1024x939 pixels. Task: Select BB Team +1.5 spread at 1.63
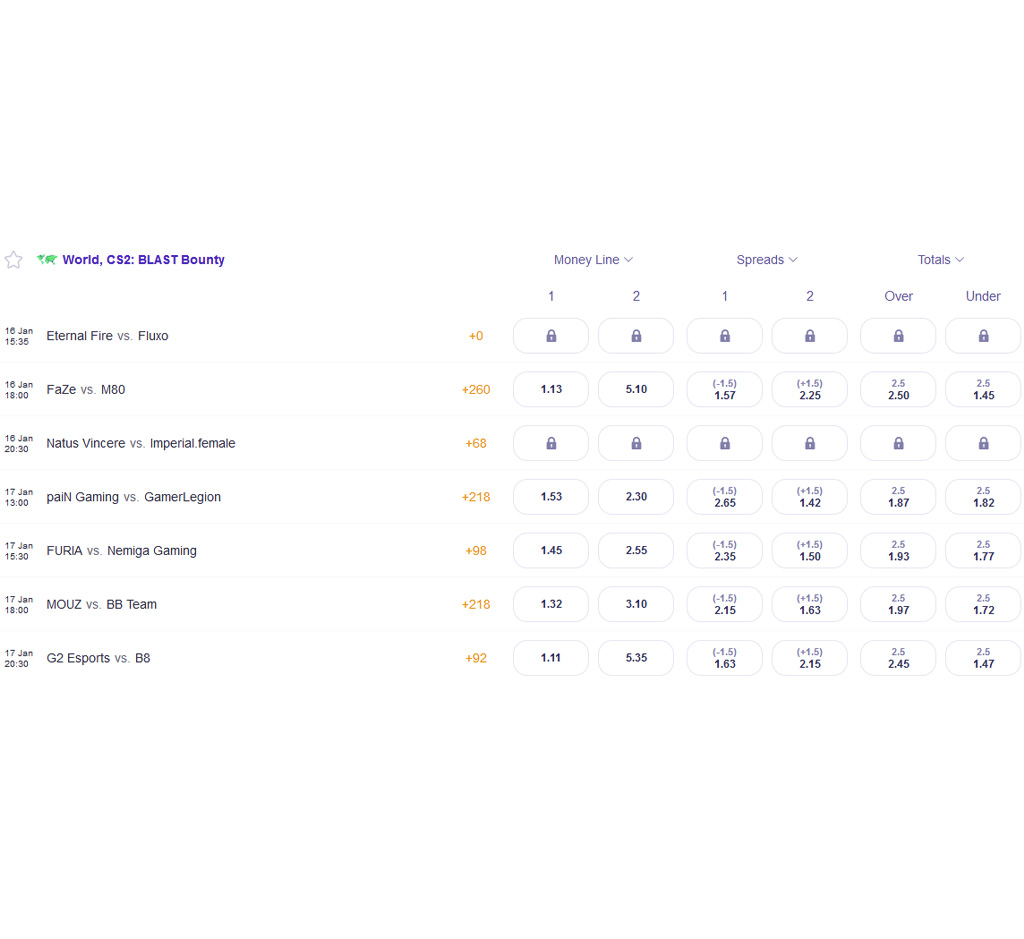coord(809,604)
